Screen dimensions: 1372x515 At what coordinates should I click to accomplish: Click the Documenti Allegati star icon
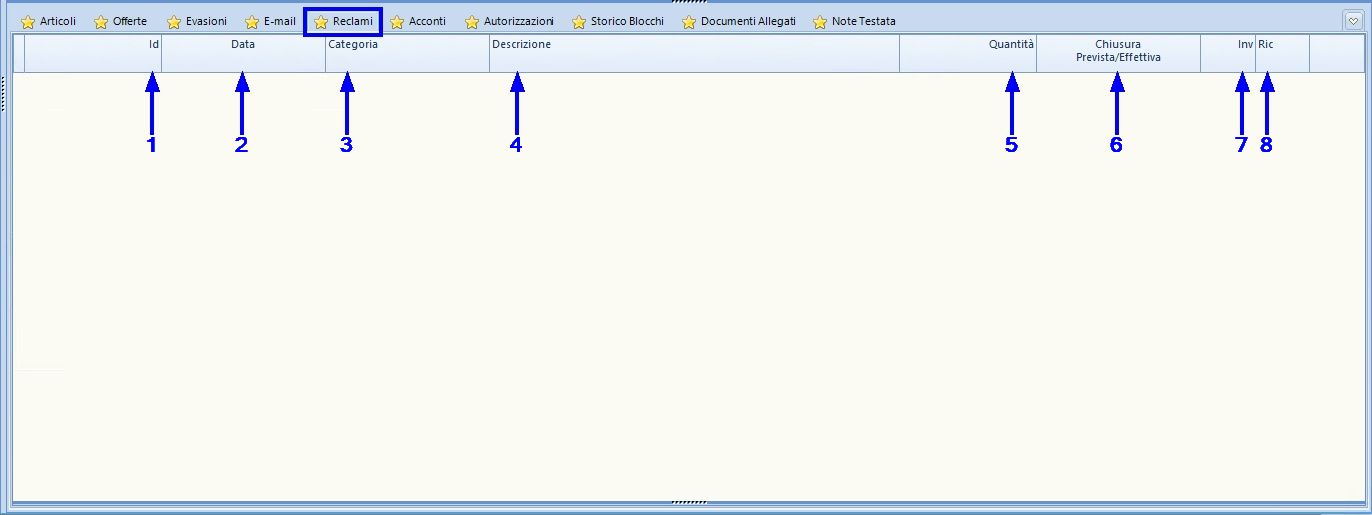pos(689,22)
